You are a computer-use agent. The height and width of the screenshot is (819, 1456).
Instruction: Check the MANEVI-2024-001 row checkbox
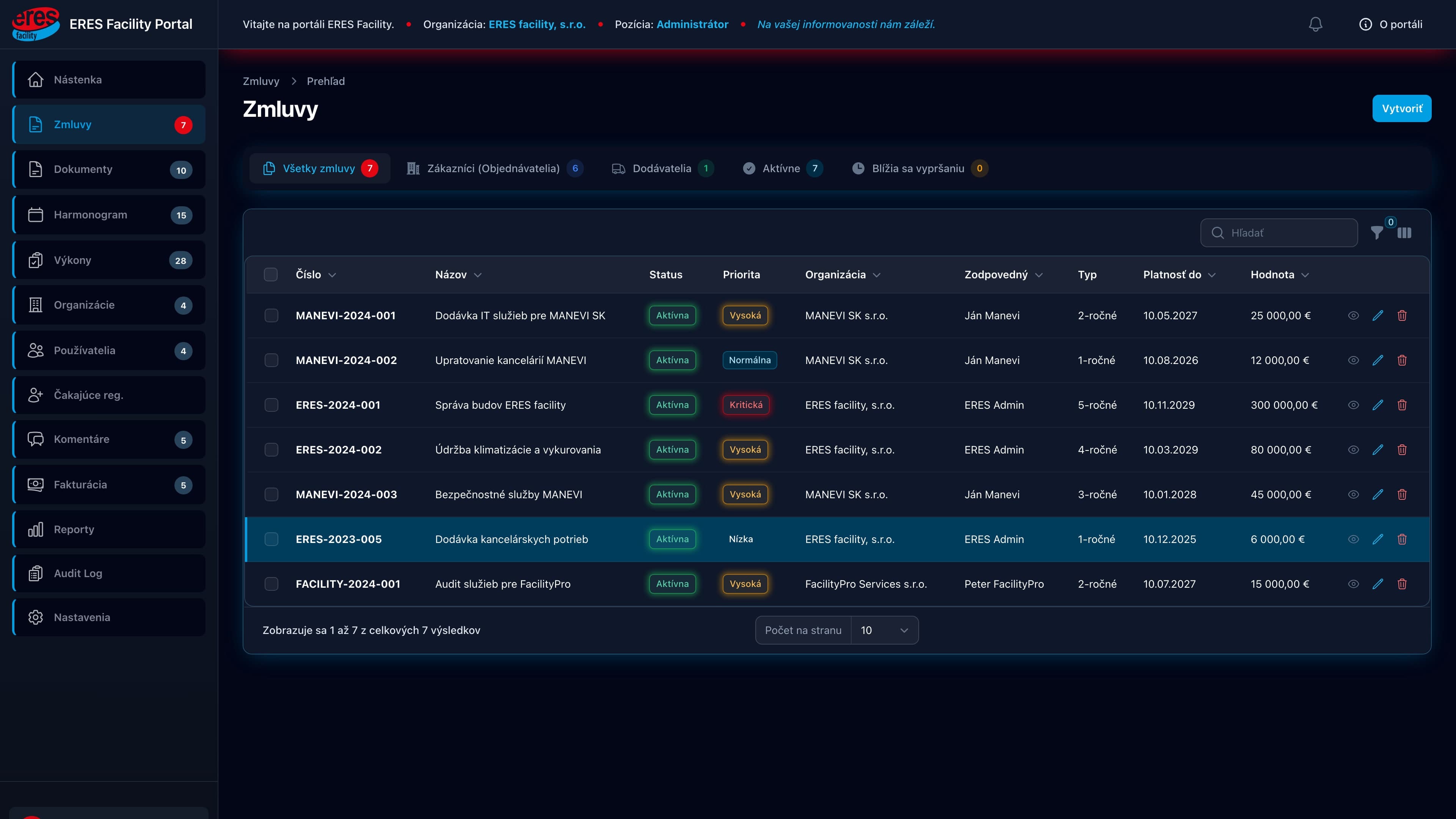pos(271,315)
